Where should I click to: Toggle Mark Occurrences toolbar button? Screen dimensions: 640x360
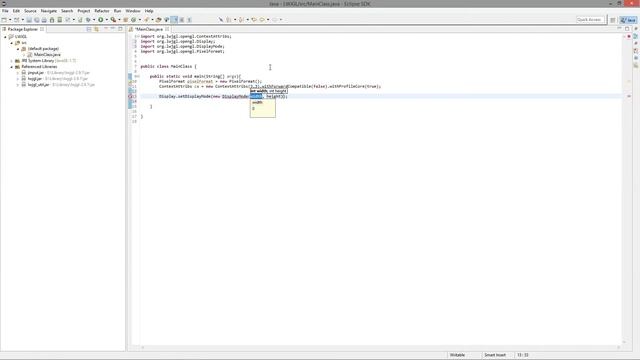(x=174, y=20)
